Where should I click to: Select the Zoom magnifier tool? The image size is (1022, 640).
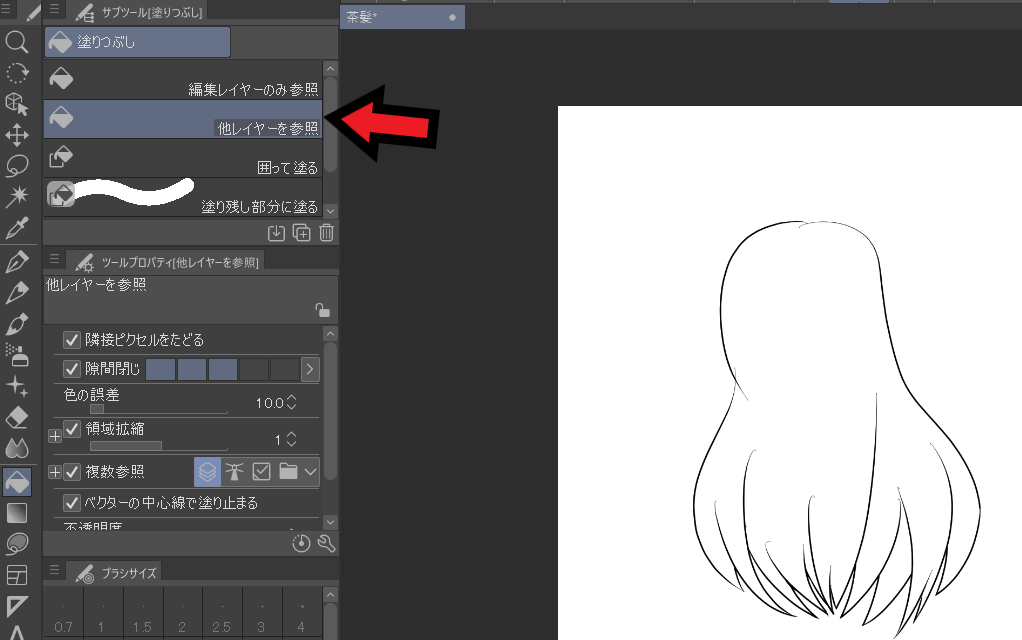tap(16, 41)
